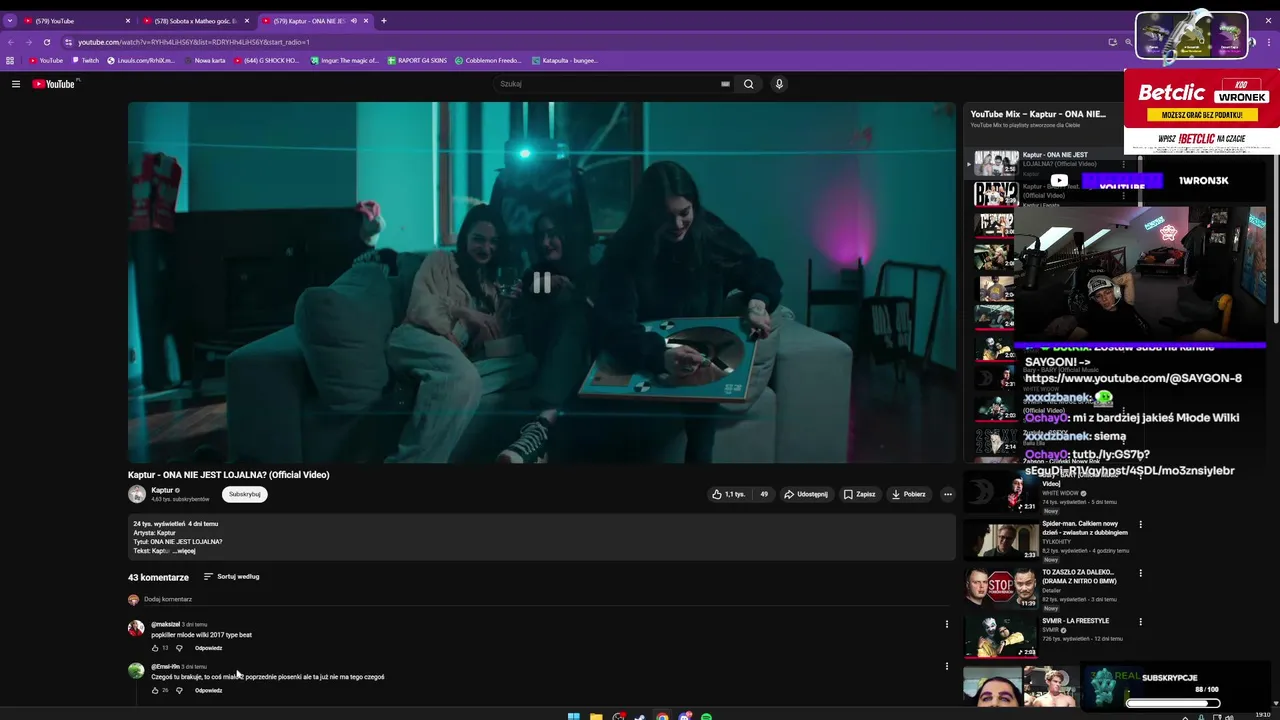The width and height of the screenshot is (1280, 720).
Task: Open options menu for @Emsi-l9n comment
Action: pyautogui.click(x=947, y=666)
